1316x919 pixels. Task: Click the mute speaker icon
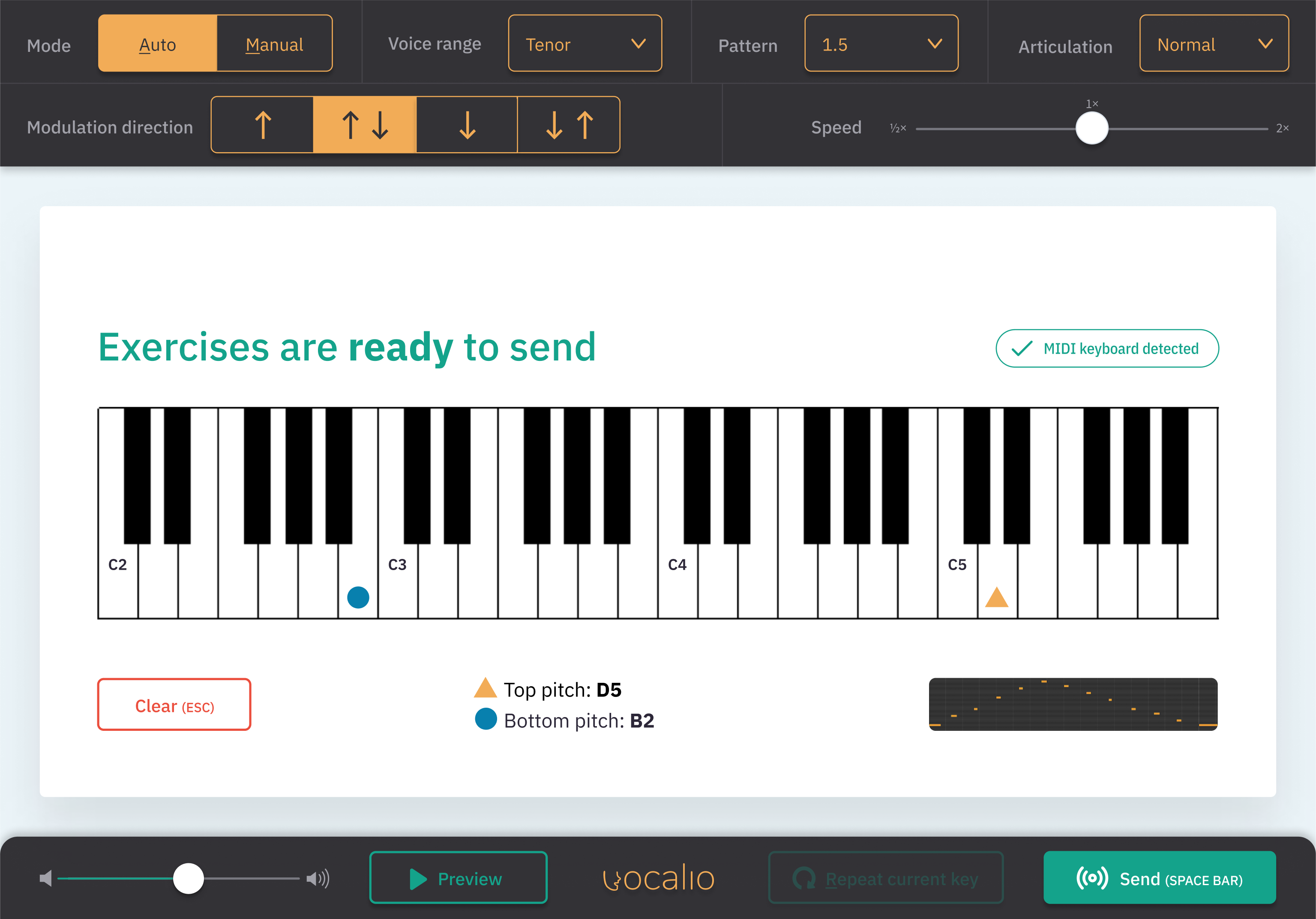pos(46,878)
